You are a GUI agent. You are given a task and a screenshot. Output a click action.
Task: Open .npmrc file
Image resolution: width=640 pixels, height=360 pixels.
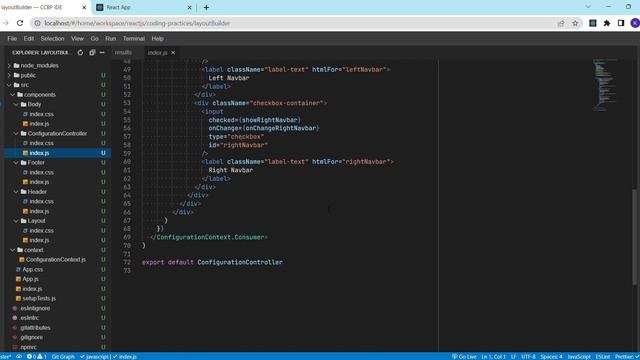click(x=28, y=347)
